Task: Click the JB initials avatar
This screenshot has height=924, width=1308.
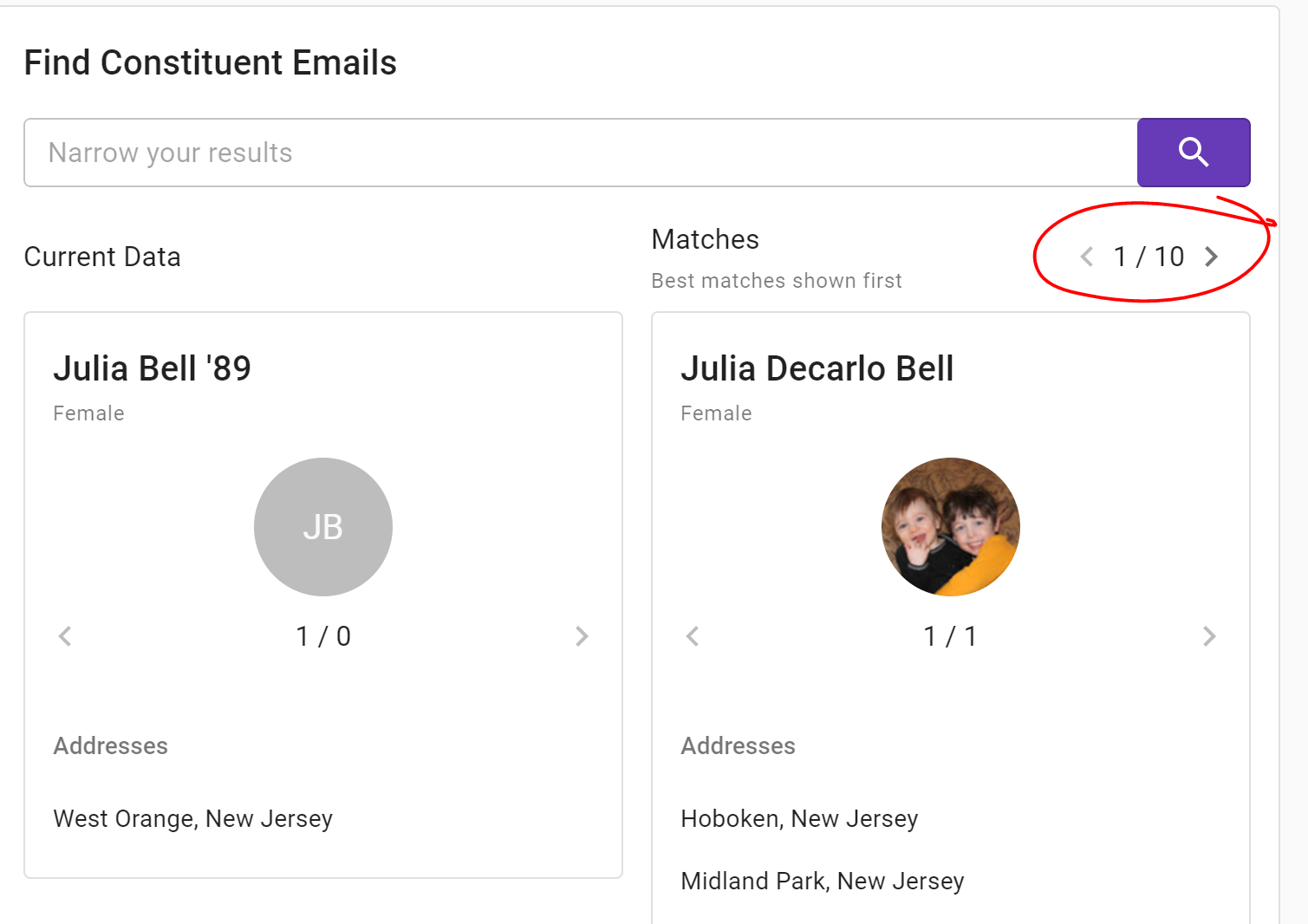Action: pos(322,527)
